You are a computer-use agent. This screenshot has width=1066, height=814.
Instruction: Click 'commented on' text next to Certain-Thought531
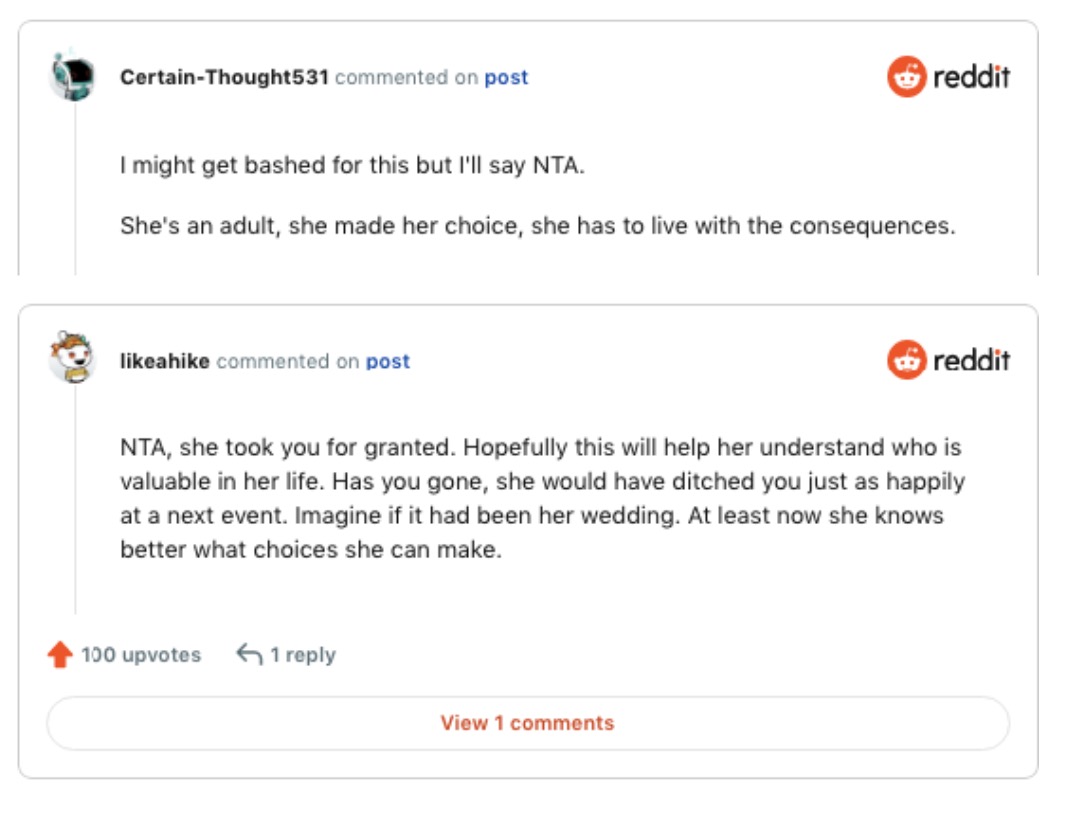click(406, 78)
